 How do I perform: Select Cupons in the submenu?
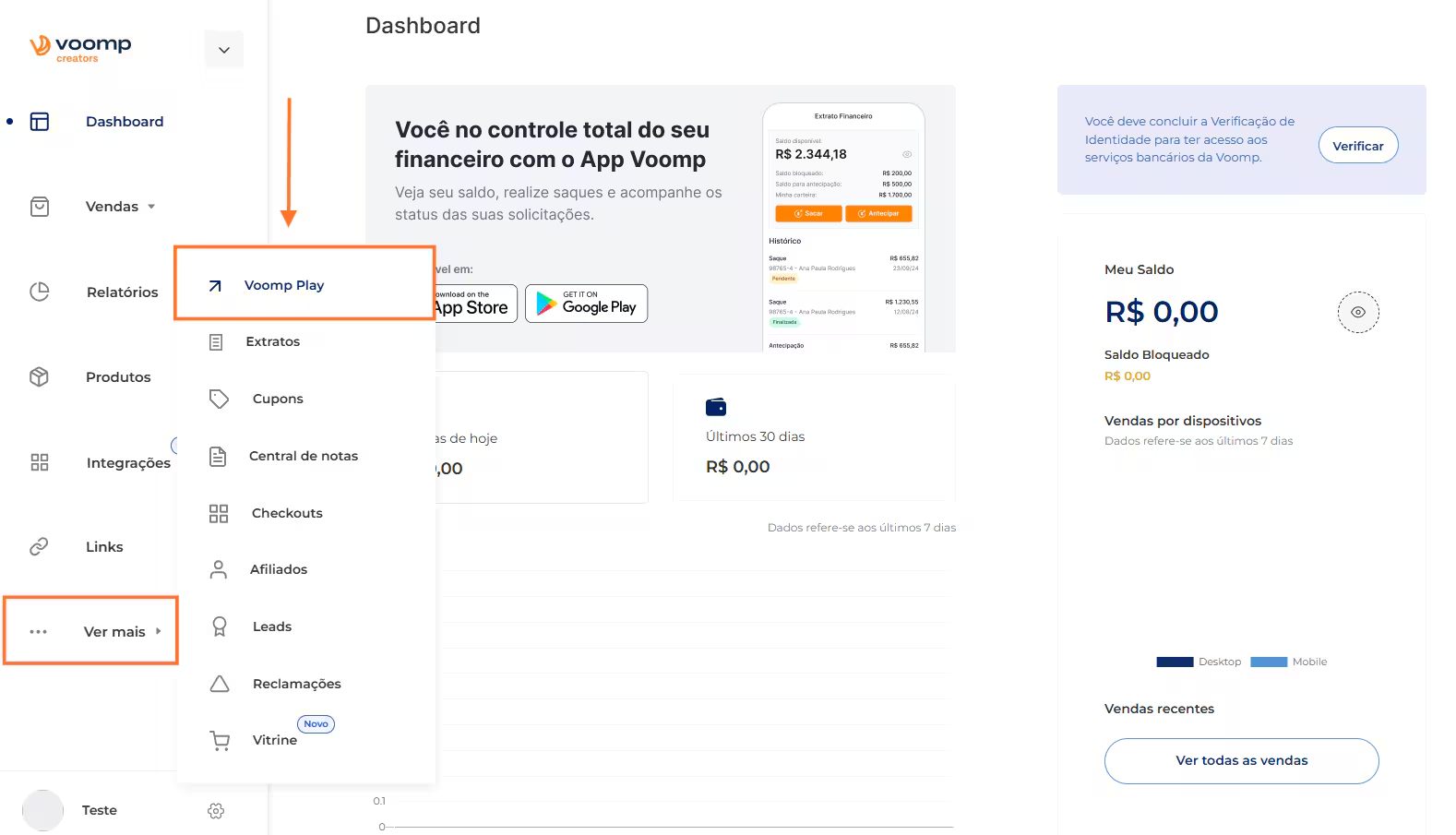tap(278, 399)
